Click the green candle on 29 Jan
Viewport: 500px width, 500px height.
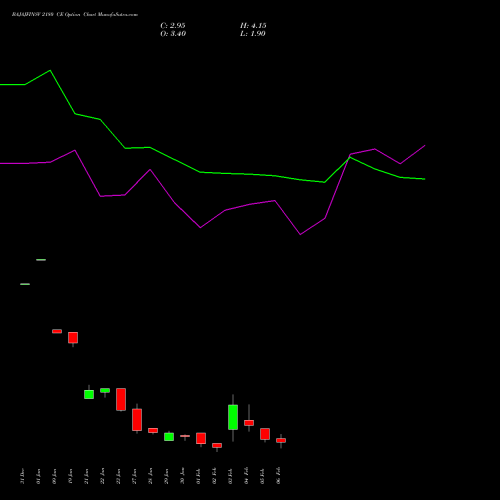(169, 437)
